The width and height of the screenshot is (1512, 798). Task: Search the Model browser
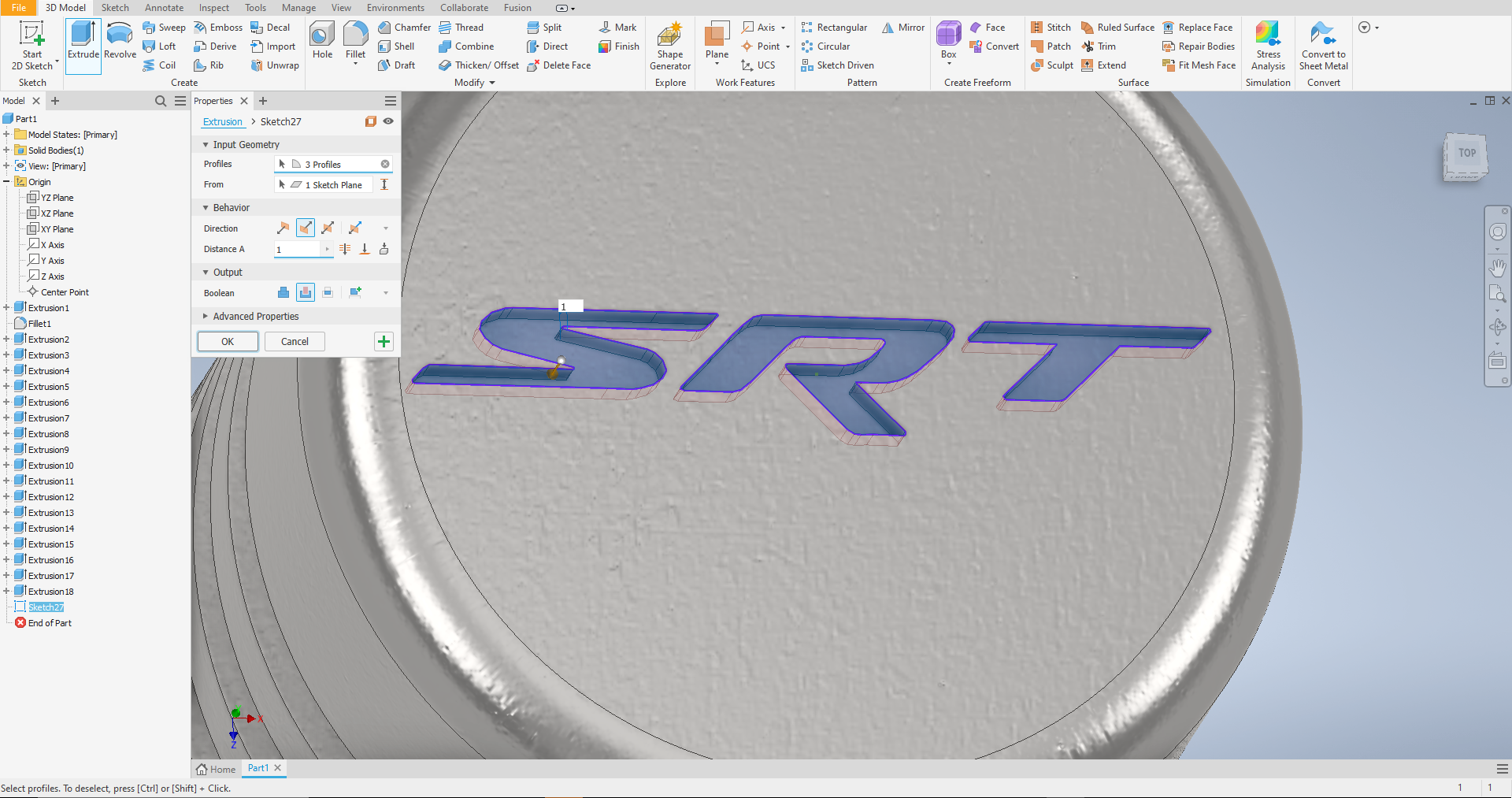(161, 101)
